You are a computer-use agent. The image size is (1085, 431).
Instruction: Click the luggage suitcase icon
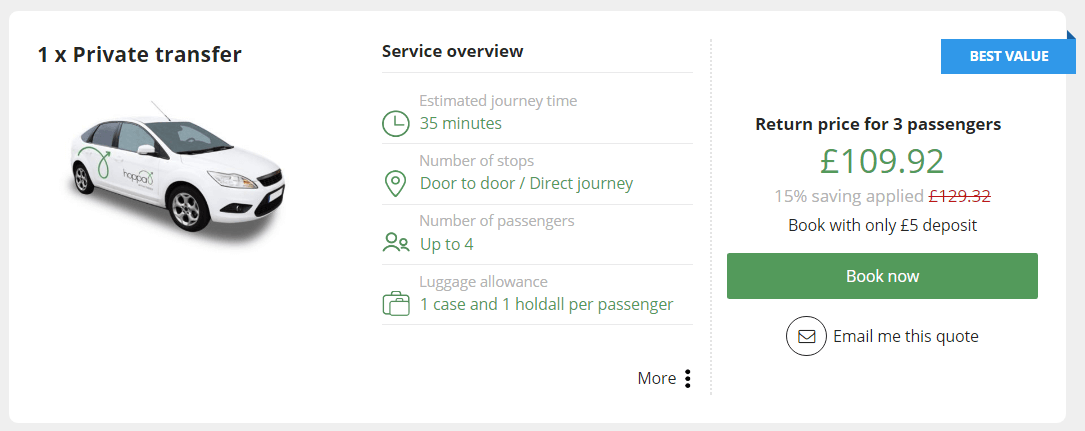point(396,303)
